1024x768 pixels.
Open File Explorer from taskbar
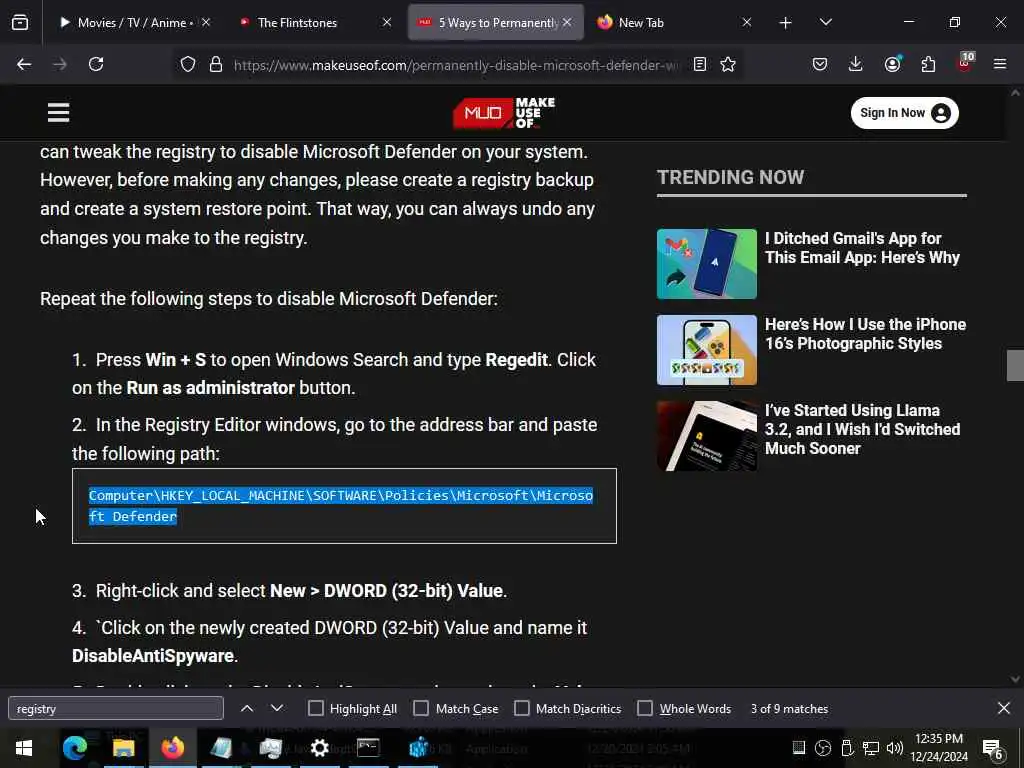point(123,748)
